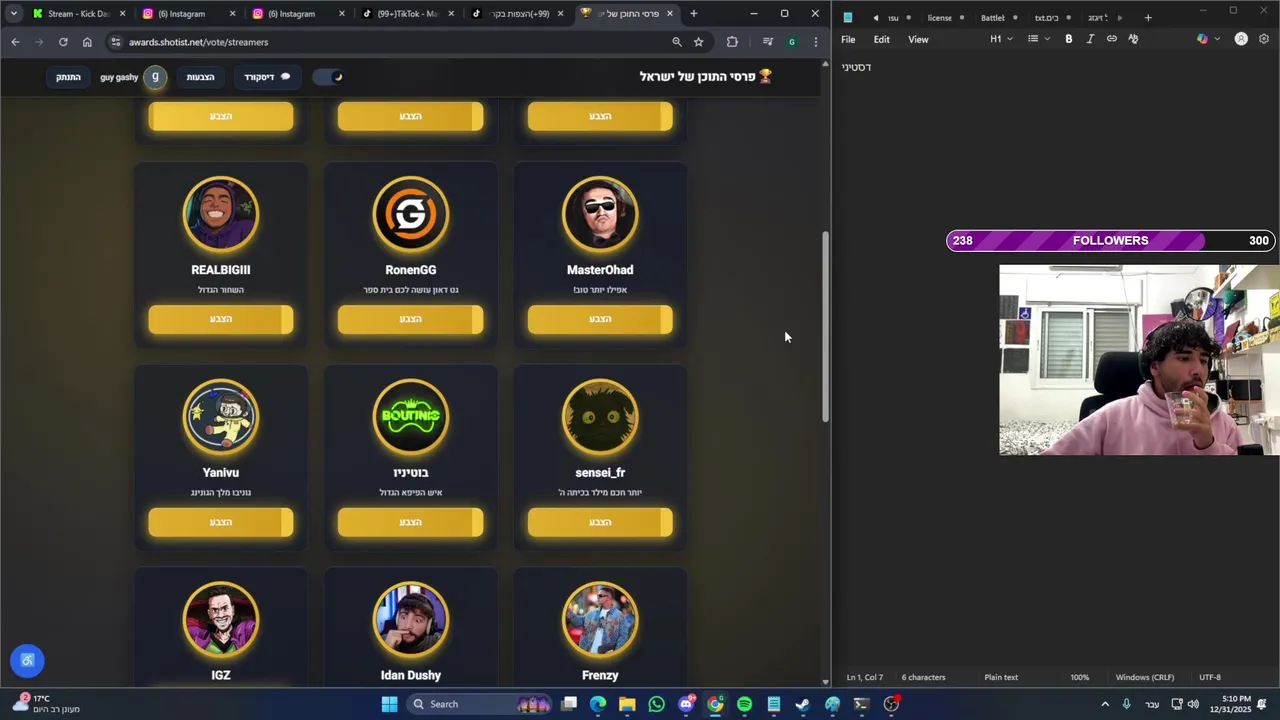Show hidden tray icons chevron
This screenshot has width=1280, height=720.
click(x=1105, y=704)
